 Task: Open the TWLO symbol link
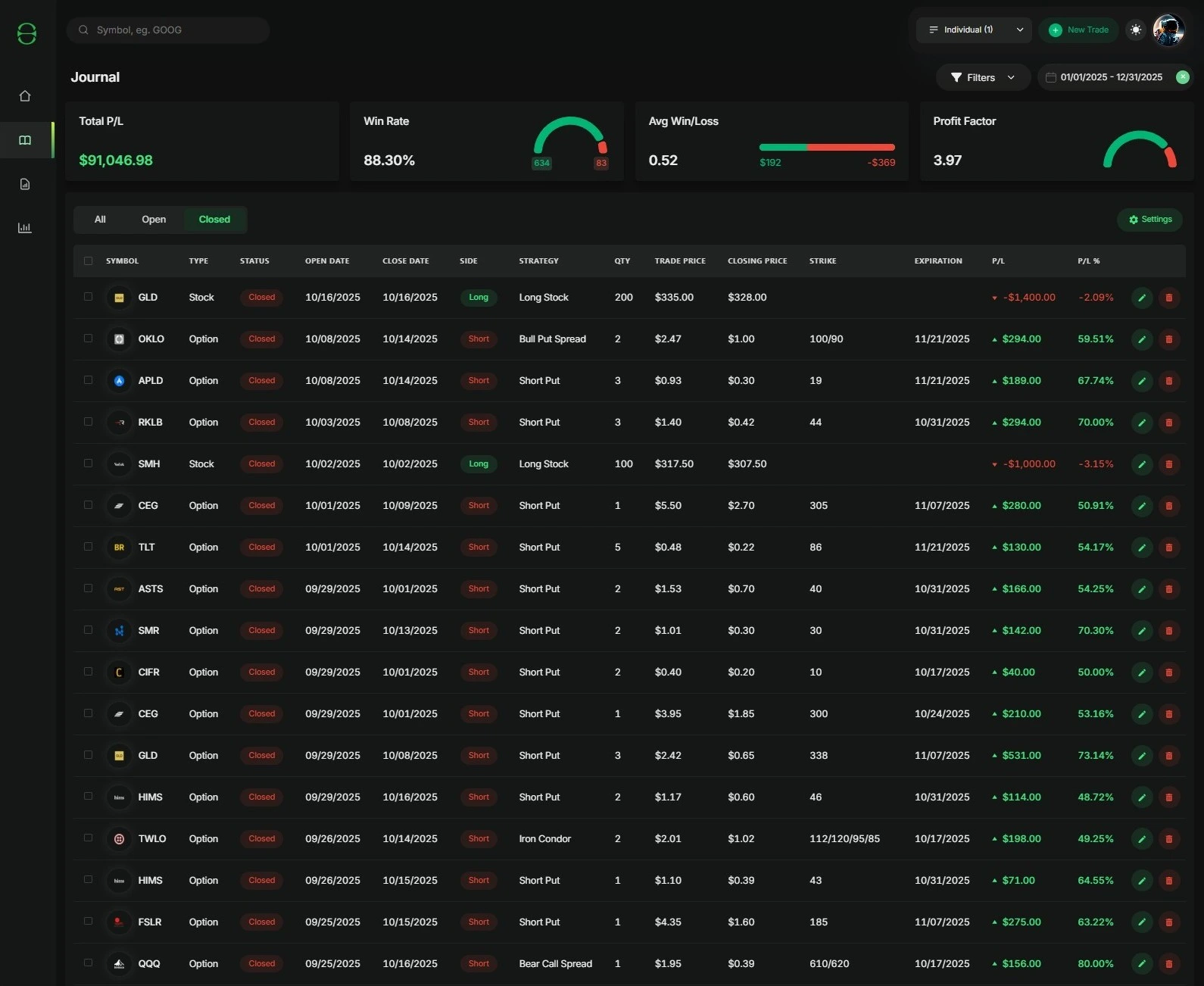click(151, 839)
